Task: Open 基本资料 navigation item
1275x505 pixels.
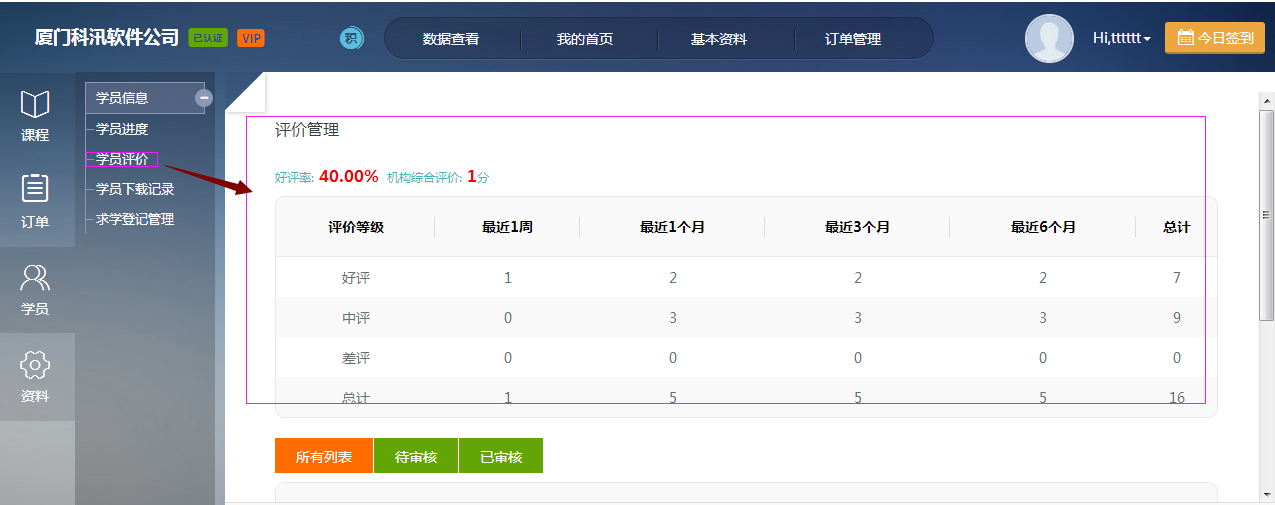Action: pyautogui.click(x=719, y=39)
